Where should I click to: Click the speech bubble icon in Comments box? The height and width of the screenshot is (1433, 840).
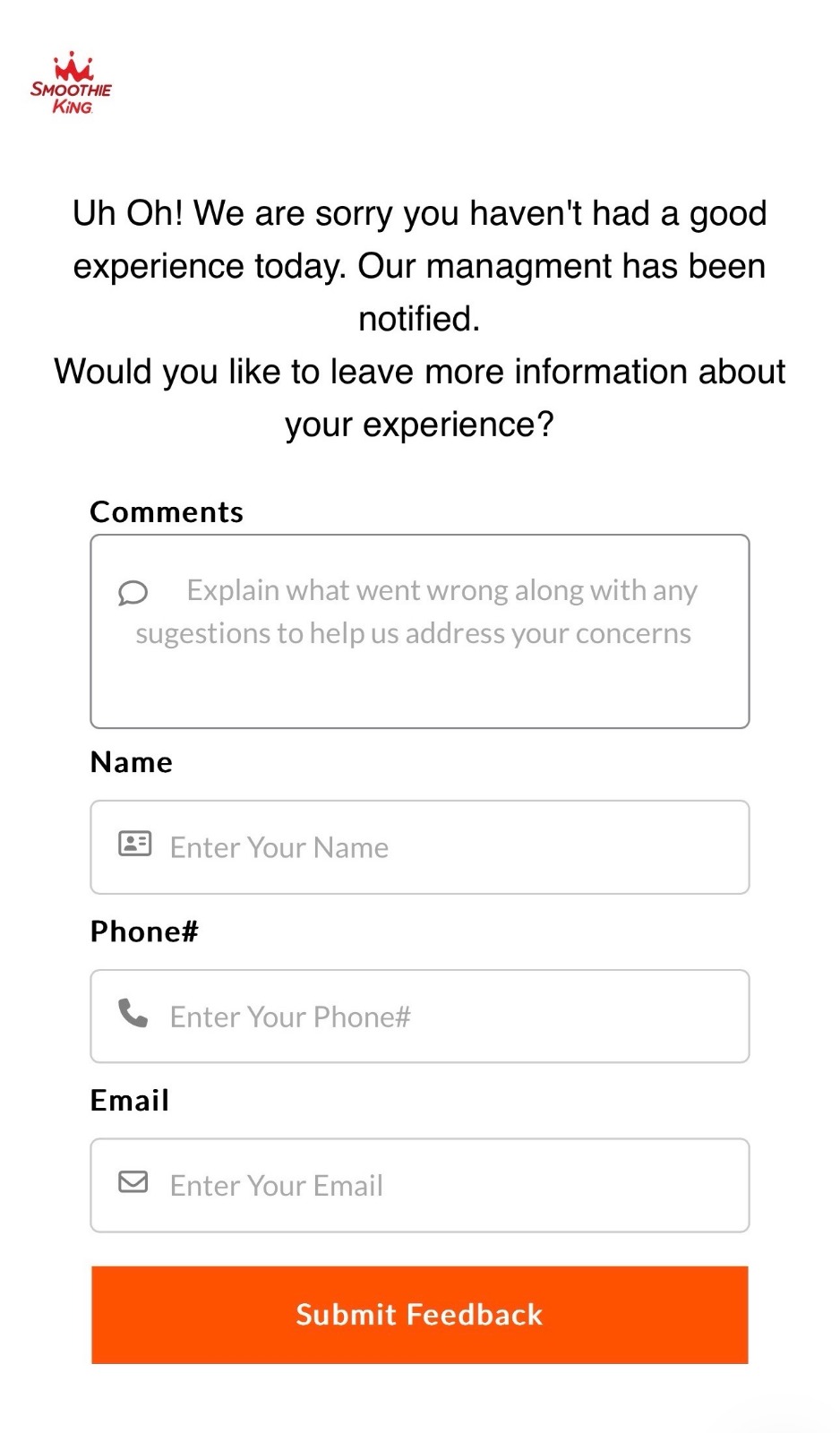tap(133, 592)
